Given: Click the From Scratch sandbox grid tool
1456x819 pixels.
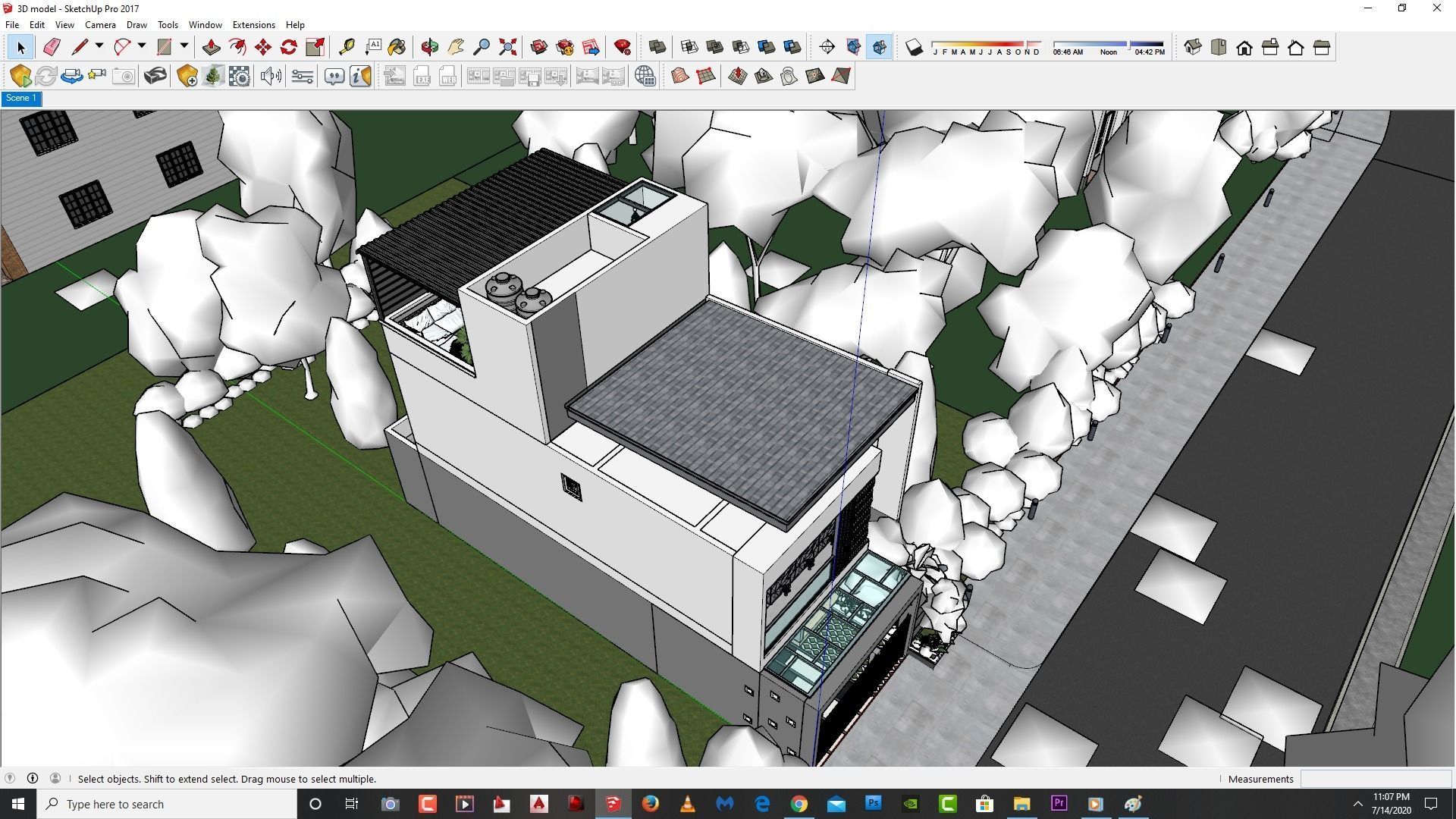Looking at the screenshot, I should [705, 76].
